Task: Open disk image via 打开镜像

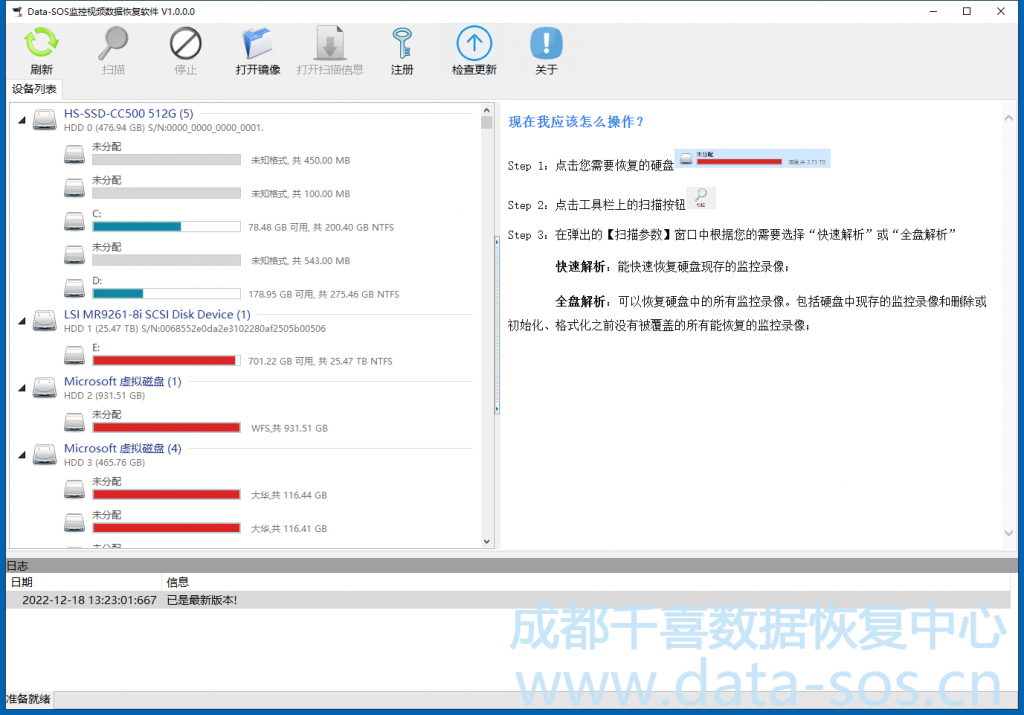Action: (x=258, y=51)
